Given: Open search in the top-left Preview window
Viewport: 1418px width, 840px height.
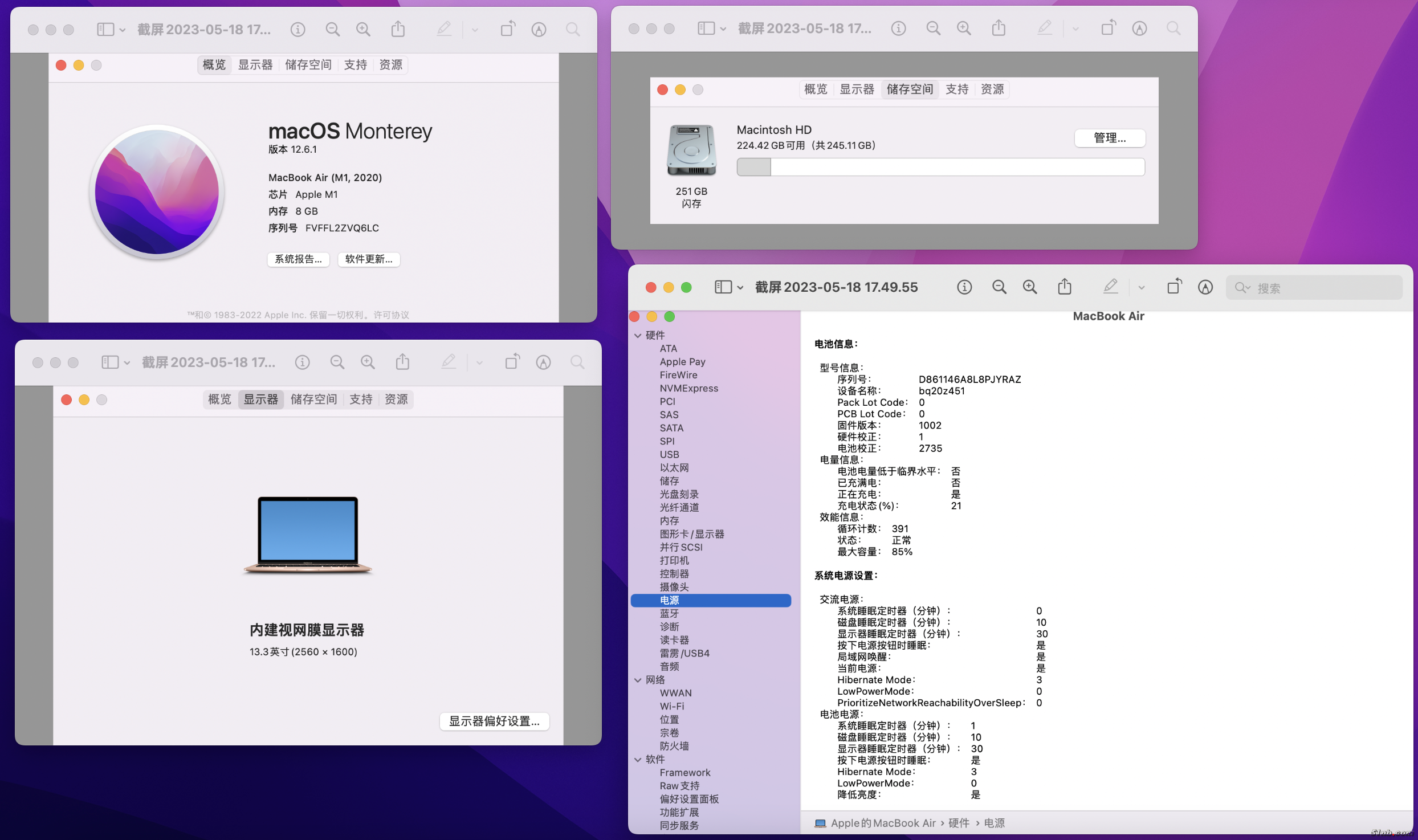Looking at the screenshot, I should (x=573, y=30).
